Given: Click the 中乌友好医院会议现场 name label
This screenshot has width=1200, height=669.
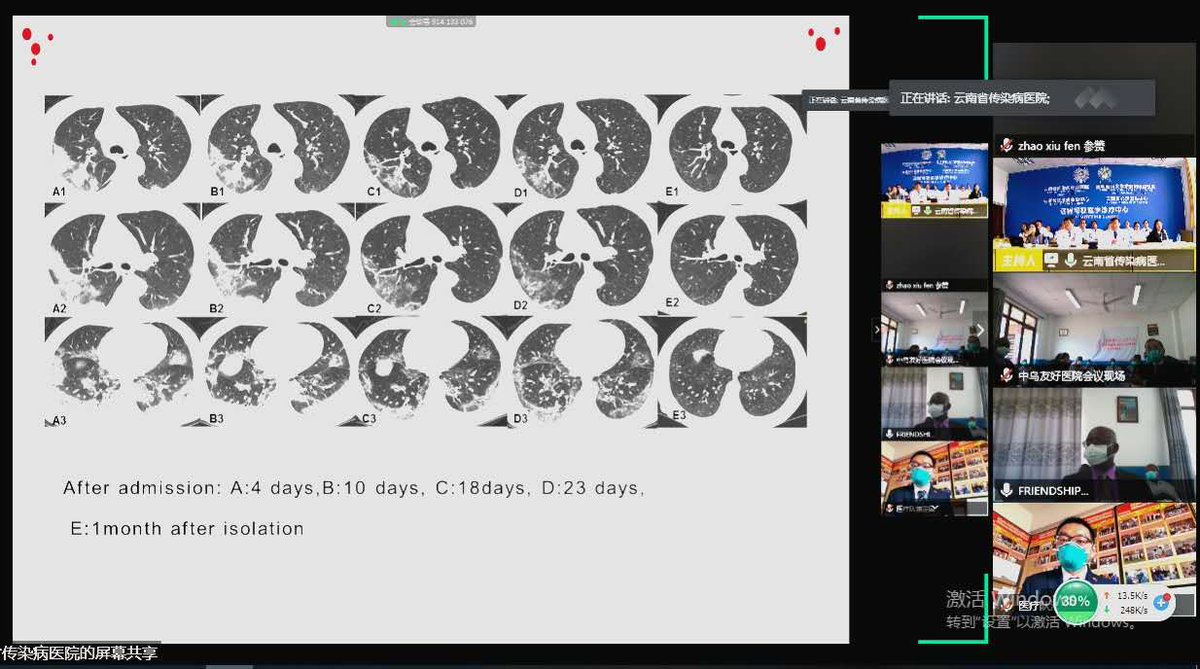Looking at the screenshot, I should pyautogui.click(x=1073, y=376).
